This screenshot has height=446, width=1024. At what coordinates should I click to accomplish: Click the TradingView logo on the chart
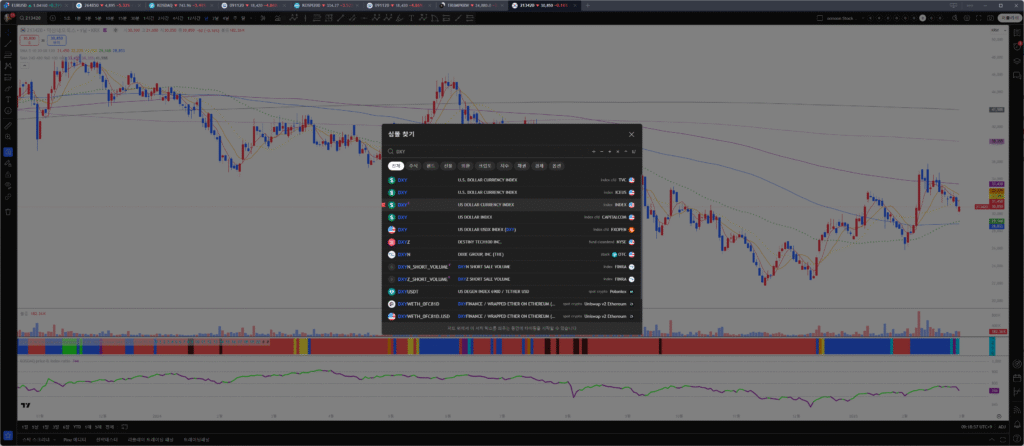click(x=25, y=406)
